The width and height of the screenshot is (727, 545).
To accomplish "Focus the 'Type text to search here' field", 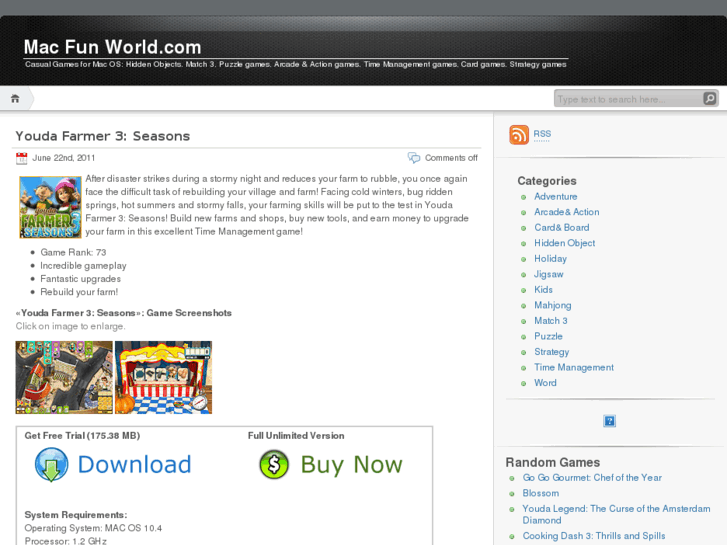I will point(629,99).
